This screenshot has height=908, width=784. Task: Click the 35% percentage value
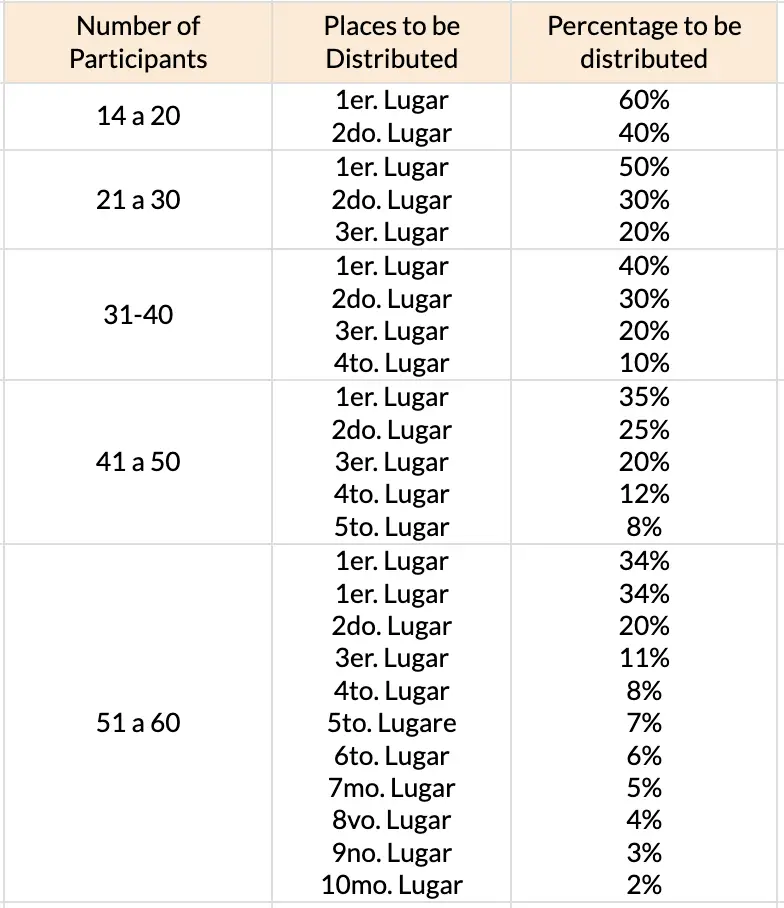644,397
